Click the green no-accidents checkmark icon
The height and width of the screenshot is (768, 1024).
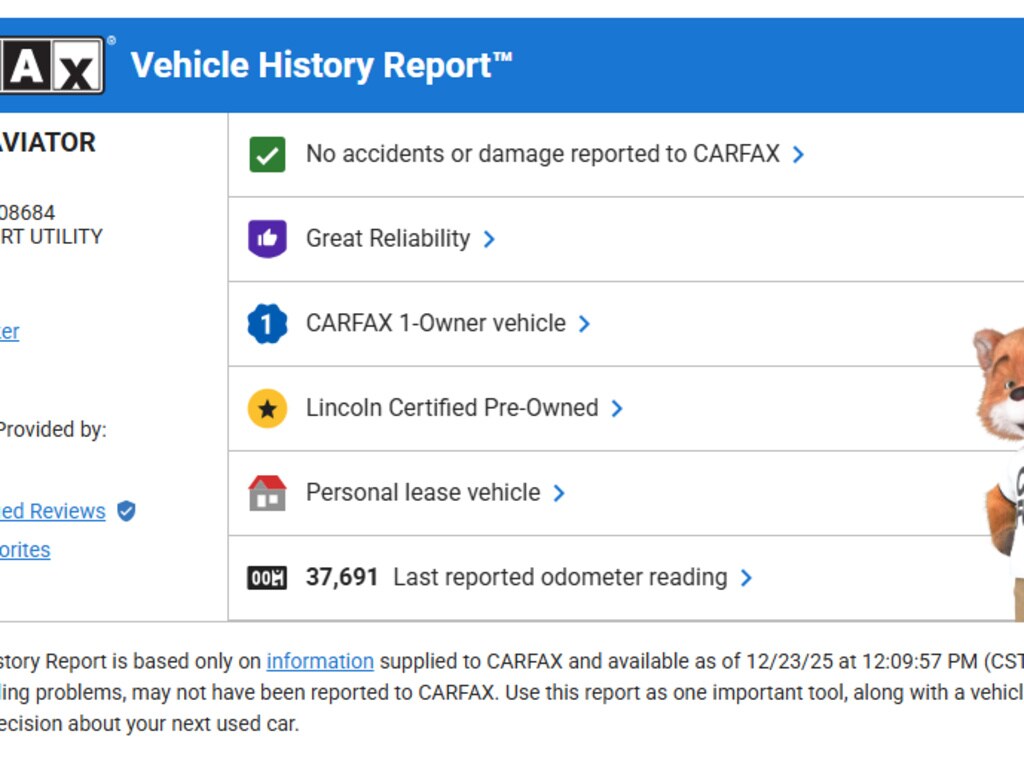(267, 155)
